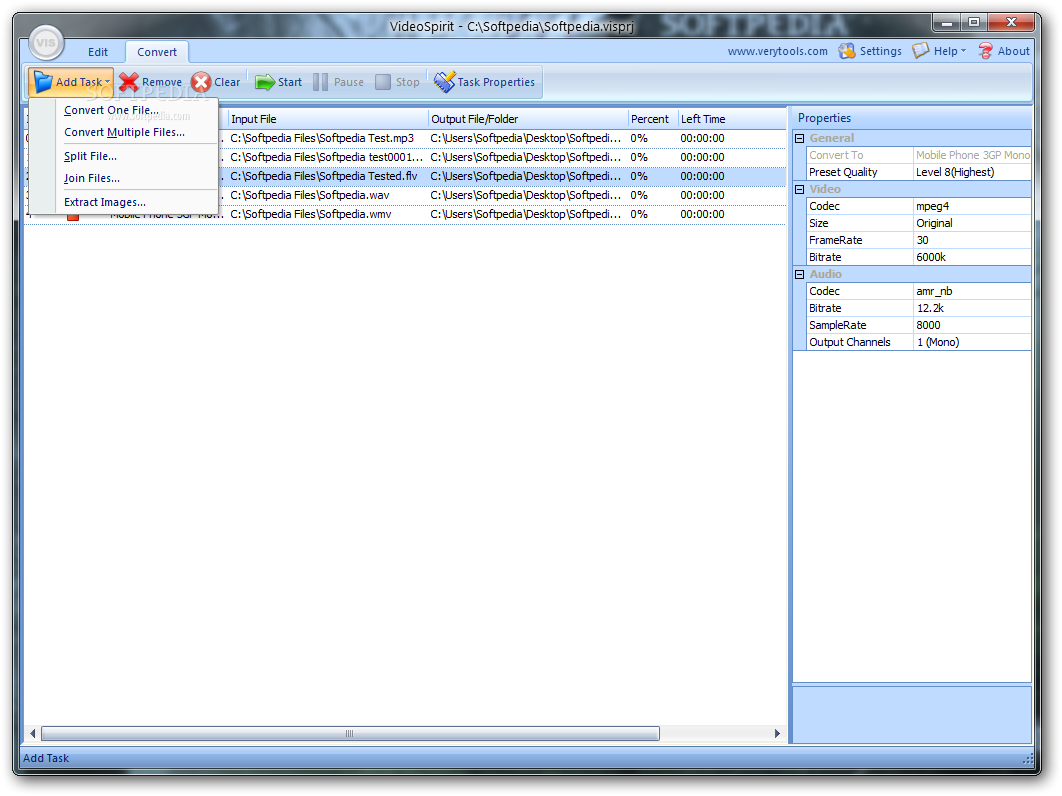Click the green Start arrow icon
The image size is (1062, 796).
(x=265, y=82)
